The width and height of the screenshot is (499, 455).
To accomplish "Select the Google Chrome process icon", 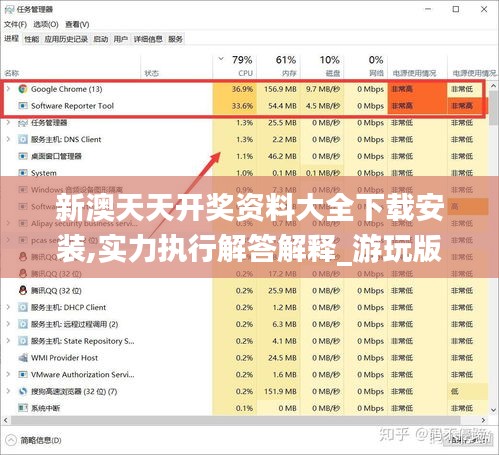I will point(23,89).
